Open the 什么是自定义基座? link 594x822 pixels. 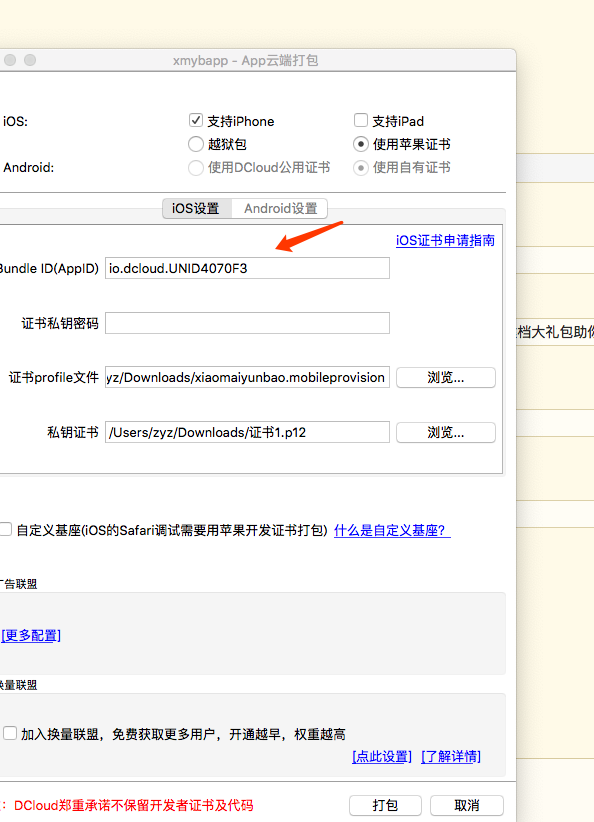[392, 531]
